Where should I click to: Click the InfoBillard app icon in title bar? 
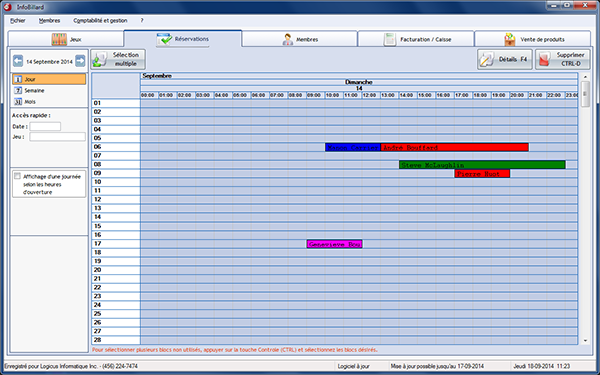[x=7, y=7]
